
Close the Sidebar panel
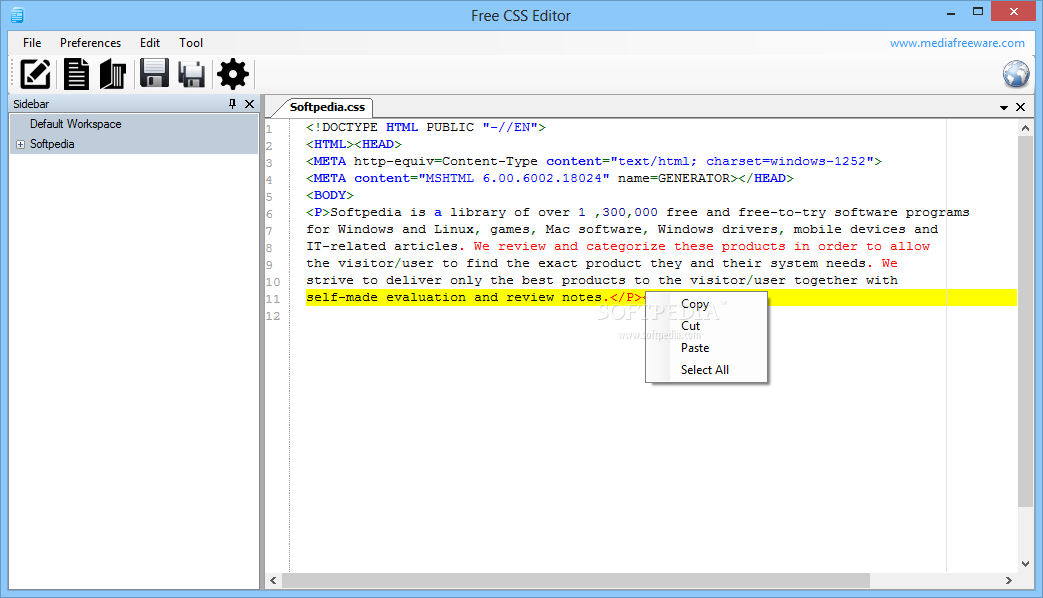point(249,104)
